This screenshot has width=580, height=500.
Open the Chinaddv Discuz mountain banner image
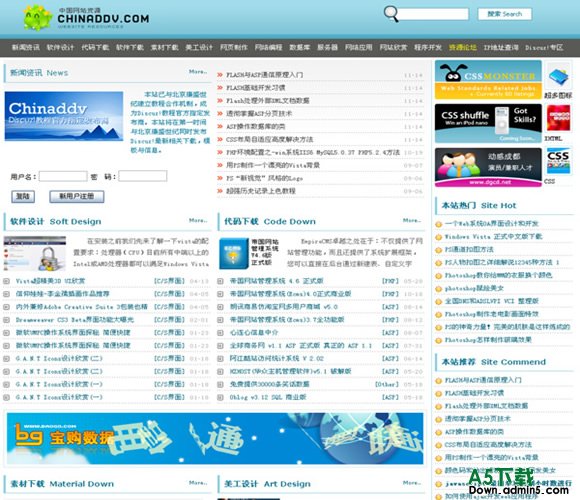(x=64, y=116)
